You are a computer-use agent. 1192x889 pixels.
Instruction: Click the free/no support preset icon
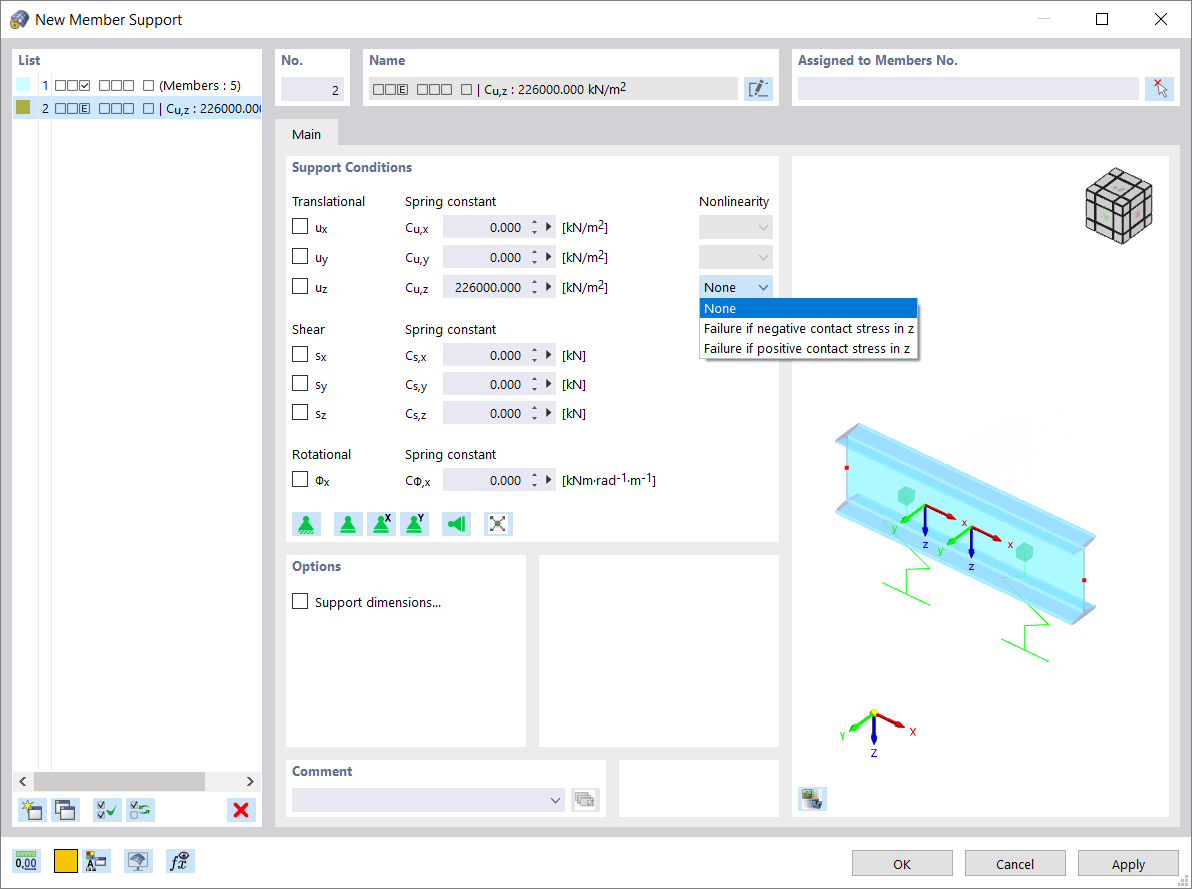pos(498,524)
